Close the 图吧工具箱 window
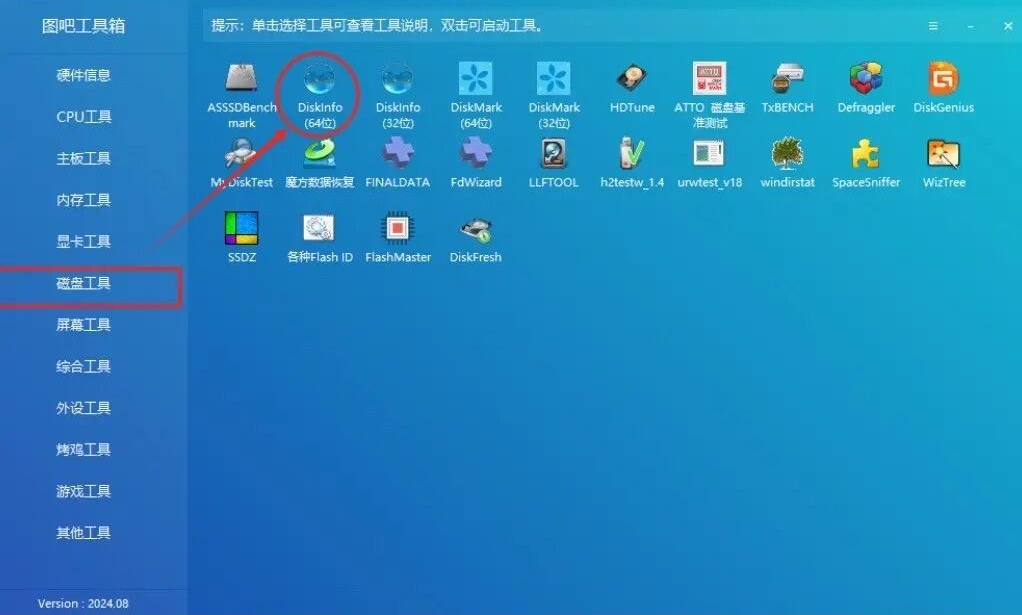This screenshot has width=1022, height=615. pyautogui.click(x=1008, y=26)
